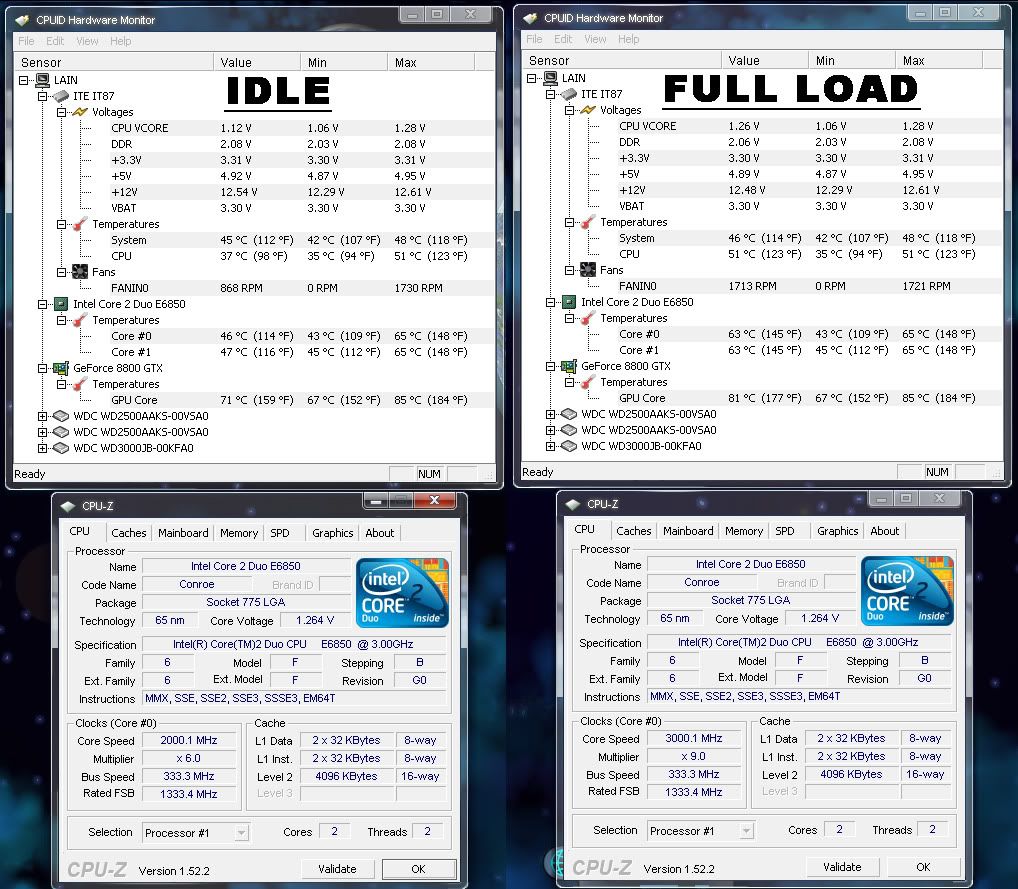The image size is (1018, 889).
Task: Click the Instructions field in right CPU-Z
Action: pos(799,696)
